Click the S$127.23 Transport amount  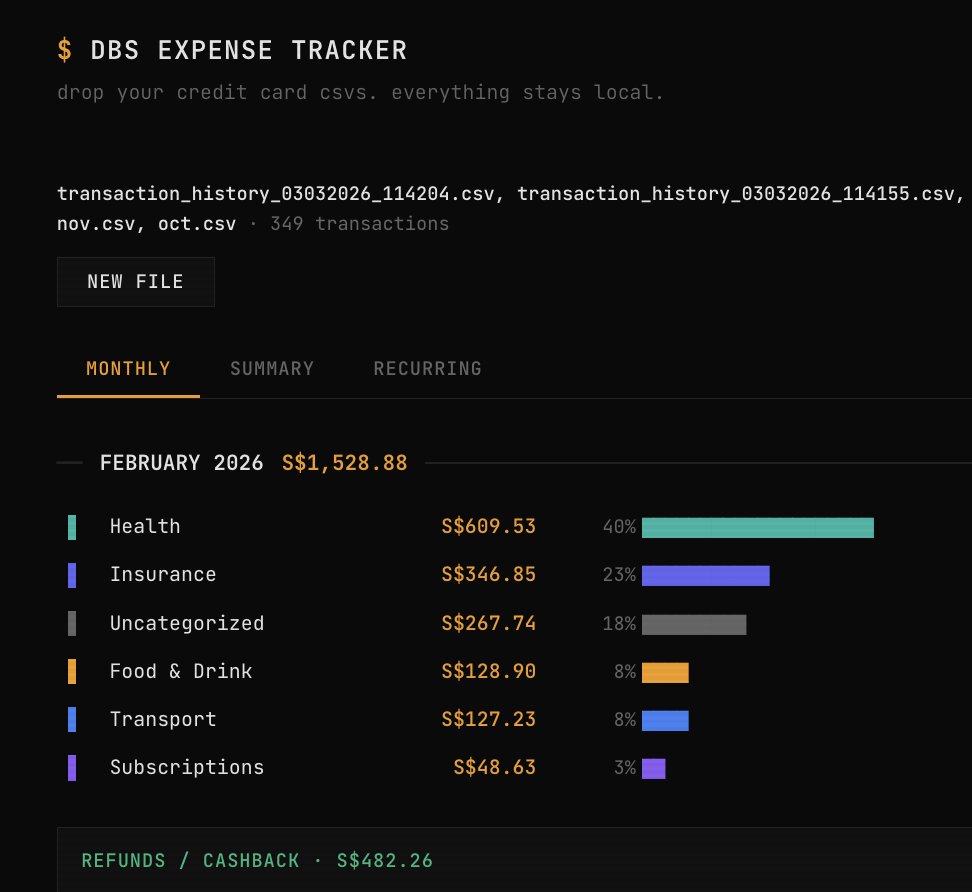tap(488, 720)
